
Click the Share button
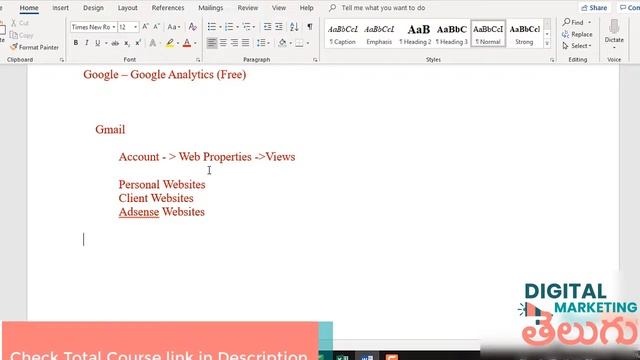click(x=594, y=8)
